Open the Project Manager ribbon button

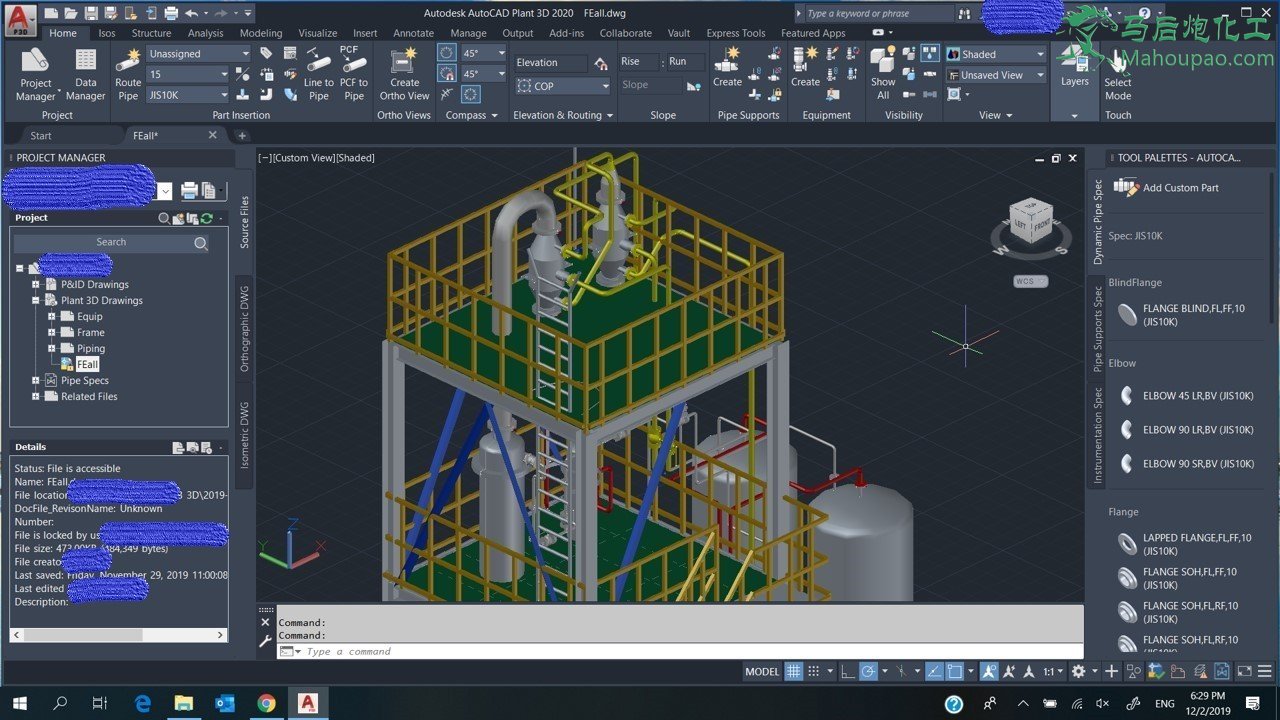[36, 74]
